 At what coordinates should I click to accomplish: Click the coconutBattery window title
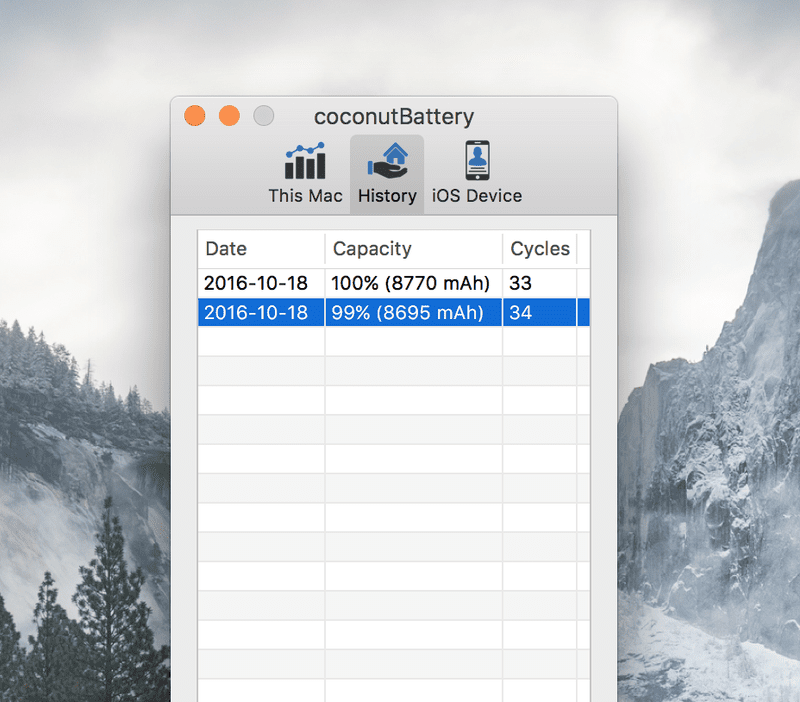pos(394,116)
